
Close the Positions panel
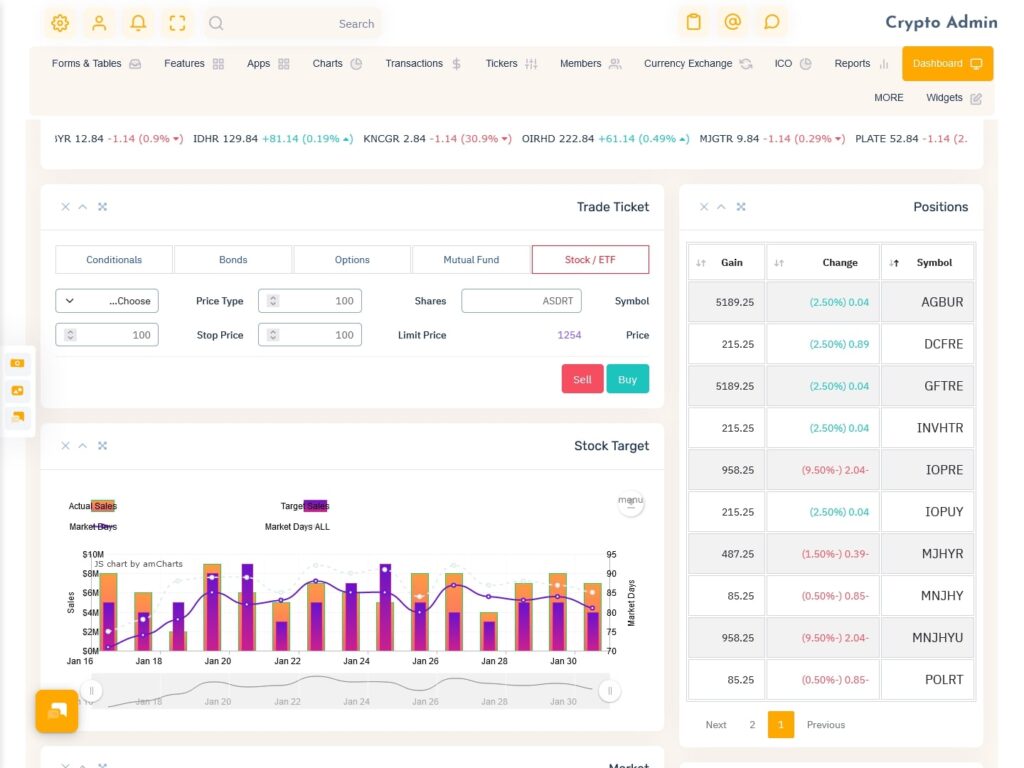point(704,207)
